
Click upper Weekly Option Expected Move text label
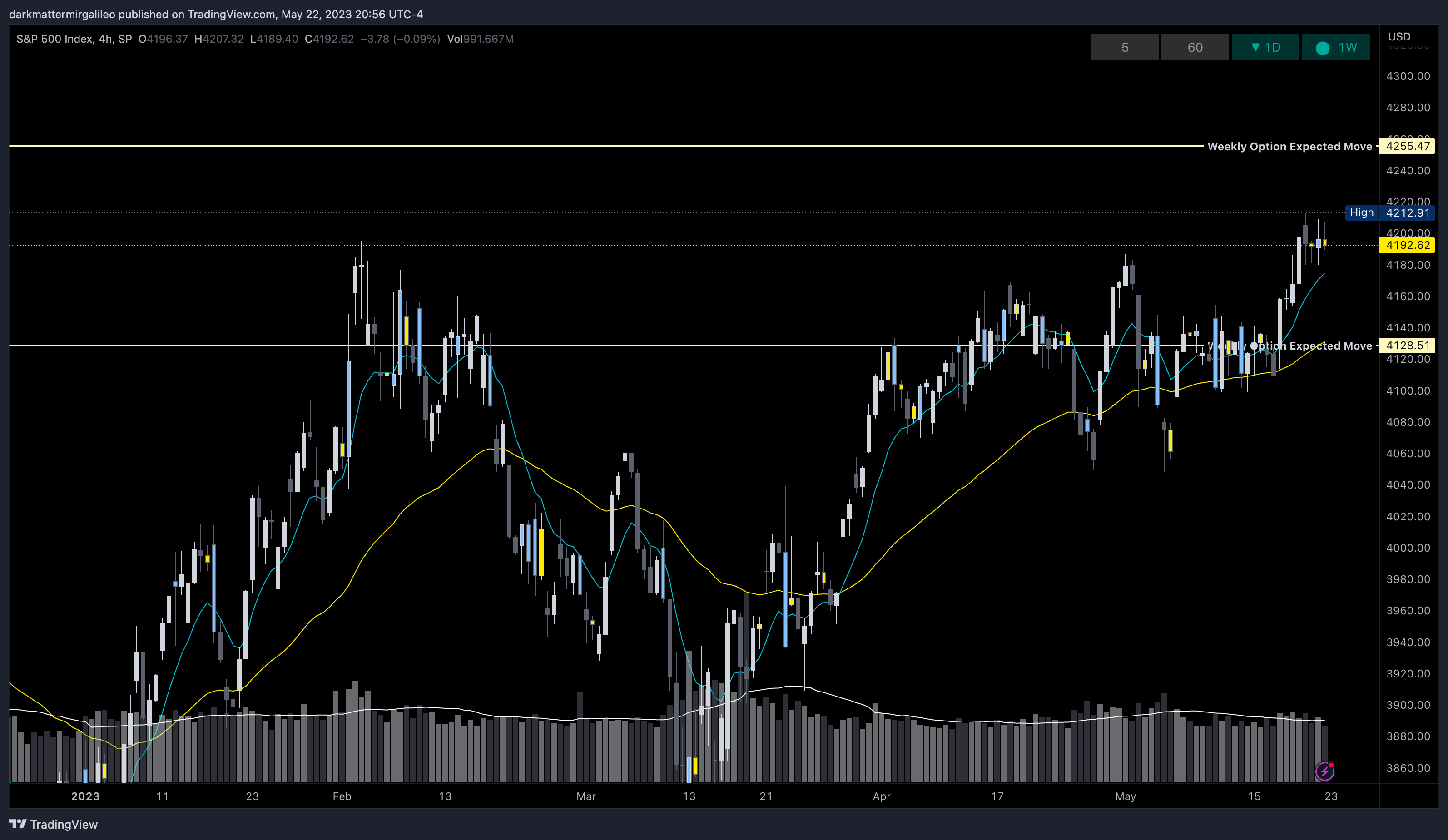(x=1289, y=147)
